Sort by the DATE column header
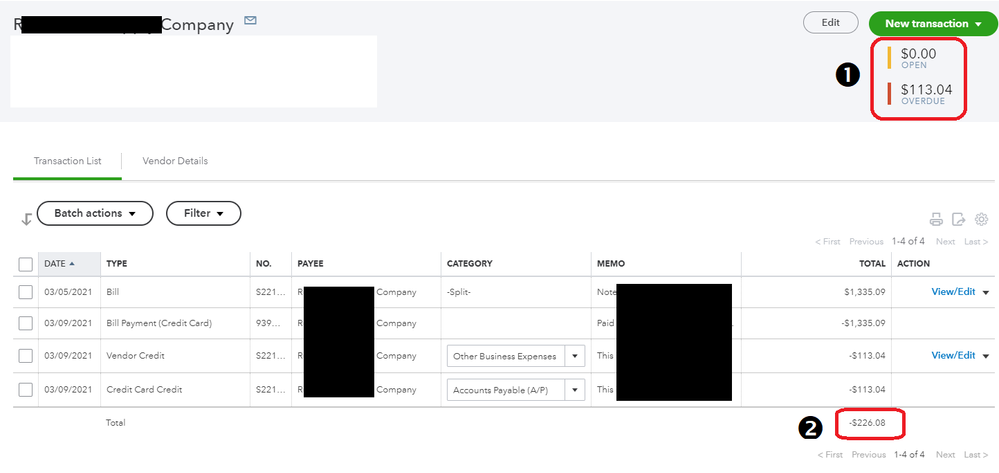 click(x=69, y=264)
